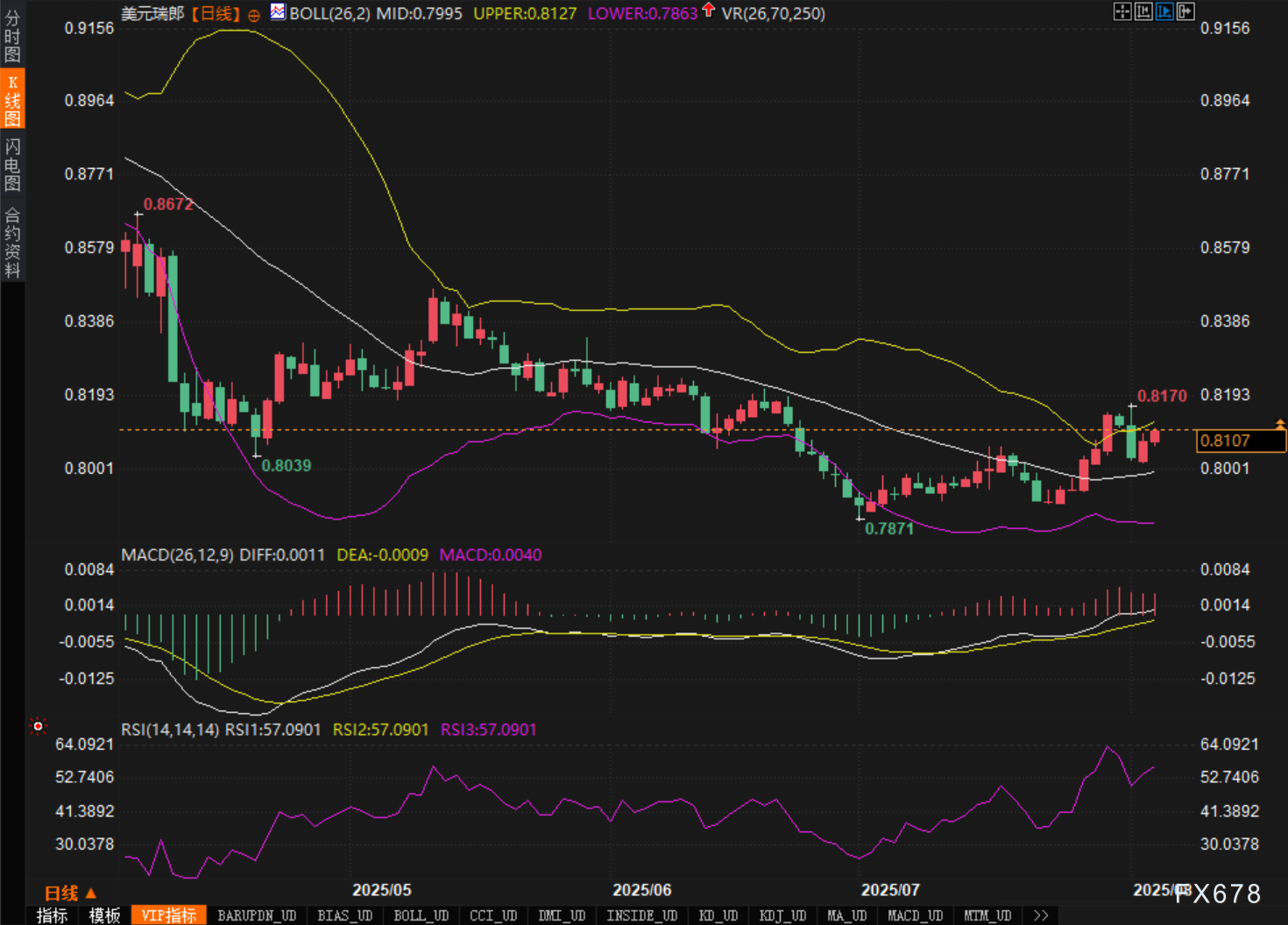The image size is (1288, 925).
Task: Click the orange circled-plus icon beside 日线
Action: click(x=254, y=15)
